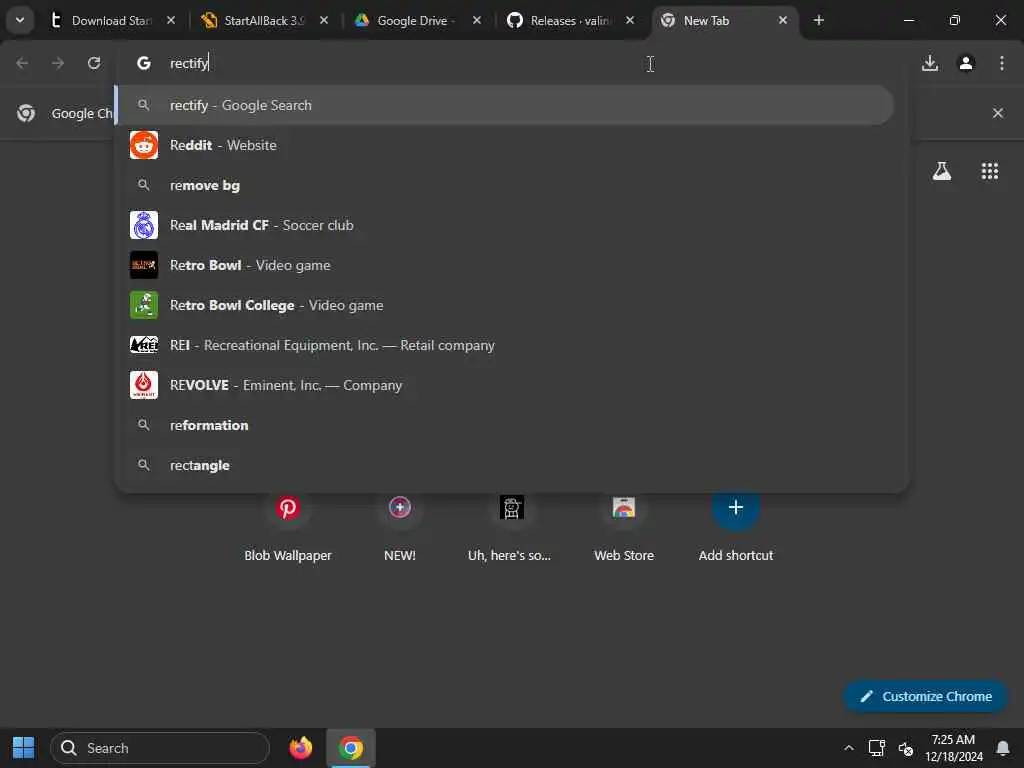This screenshot has height=768, width=1024.
Task: Reload the page
Action: click(x=94, y=63)
